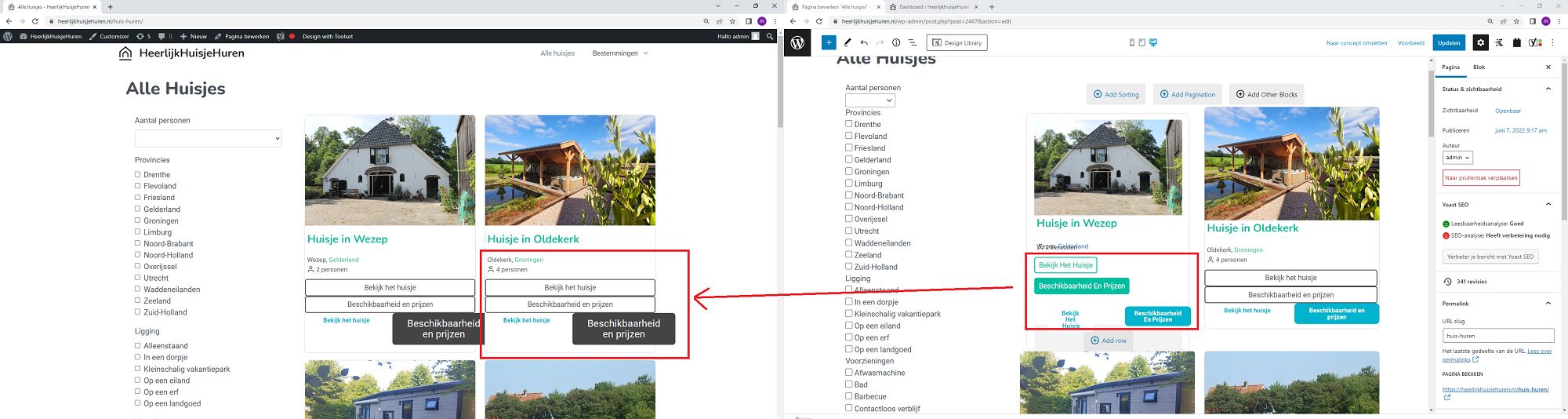This screenshot has height=419, width=1568.
Task: Switch to the Blok sidebar tab
Action: click(x=1479, y=67)
